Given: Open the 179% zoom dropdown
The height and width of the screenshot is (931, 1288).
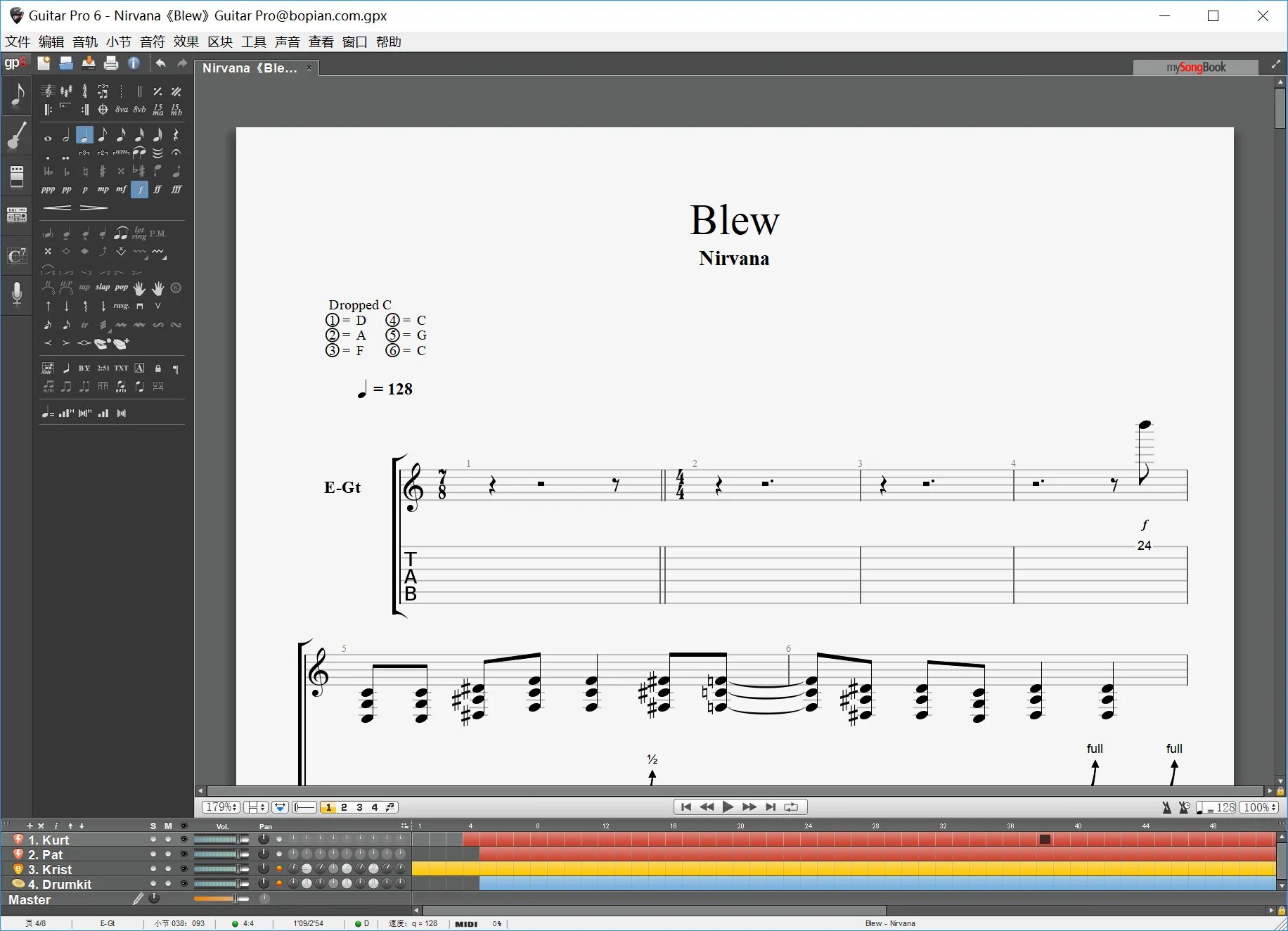Looking at the screenshot, I should 221,807.
